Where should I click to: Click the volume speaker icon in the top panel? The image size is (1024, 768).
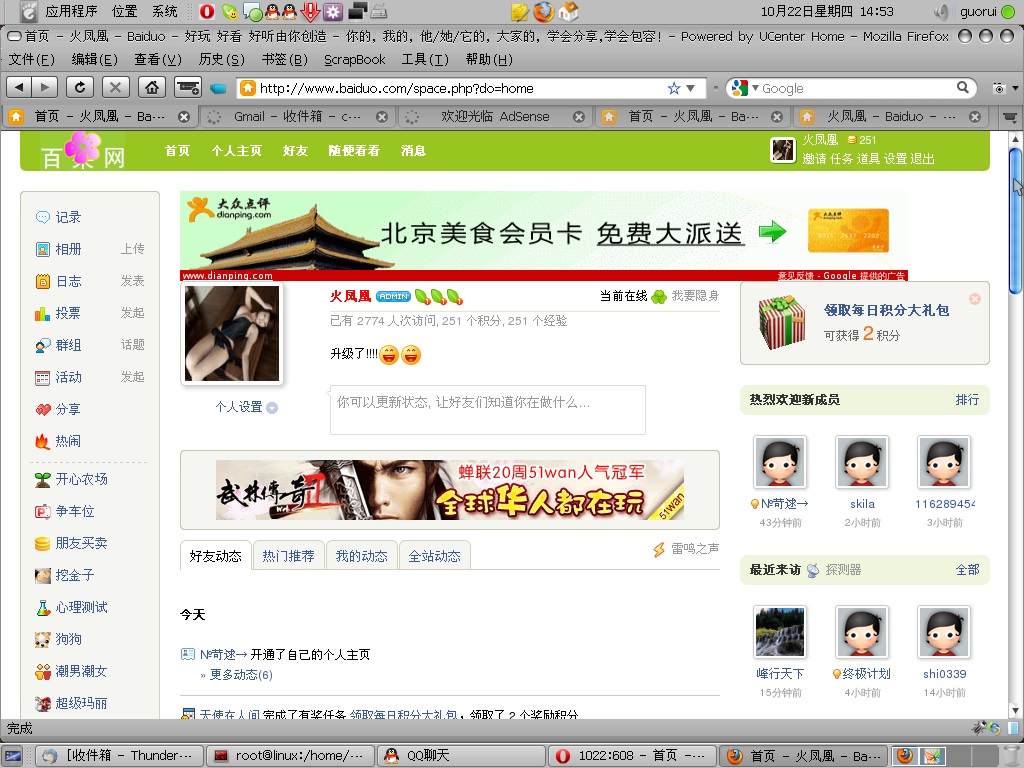click(940, 11)
